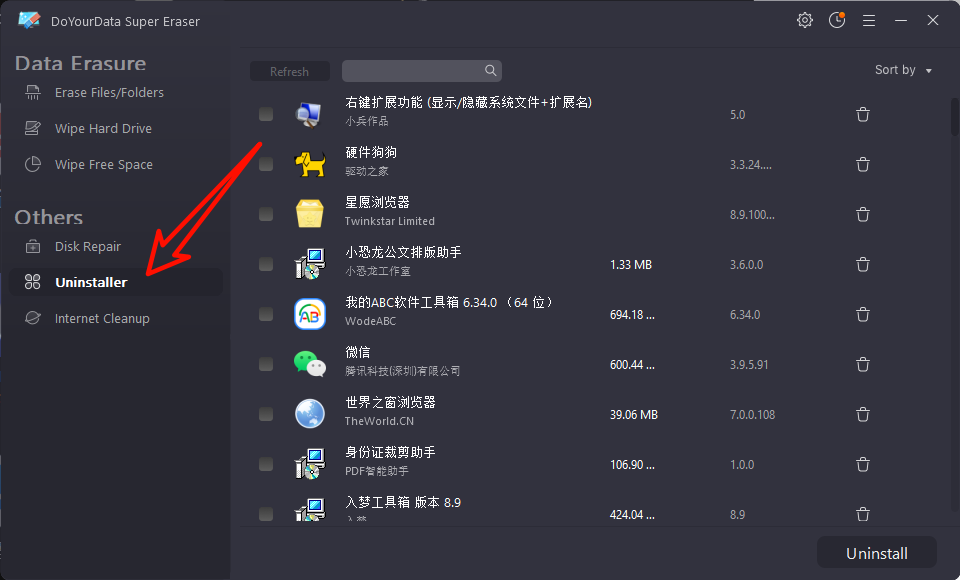Focus the program search field
Viewport: 960px width, 580px height.
(421, 70)
